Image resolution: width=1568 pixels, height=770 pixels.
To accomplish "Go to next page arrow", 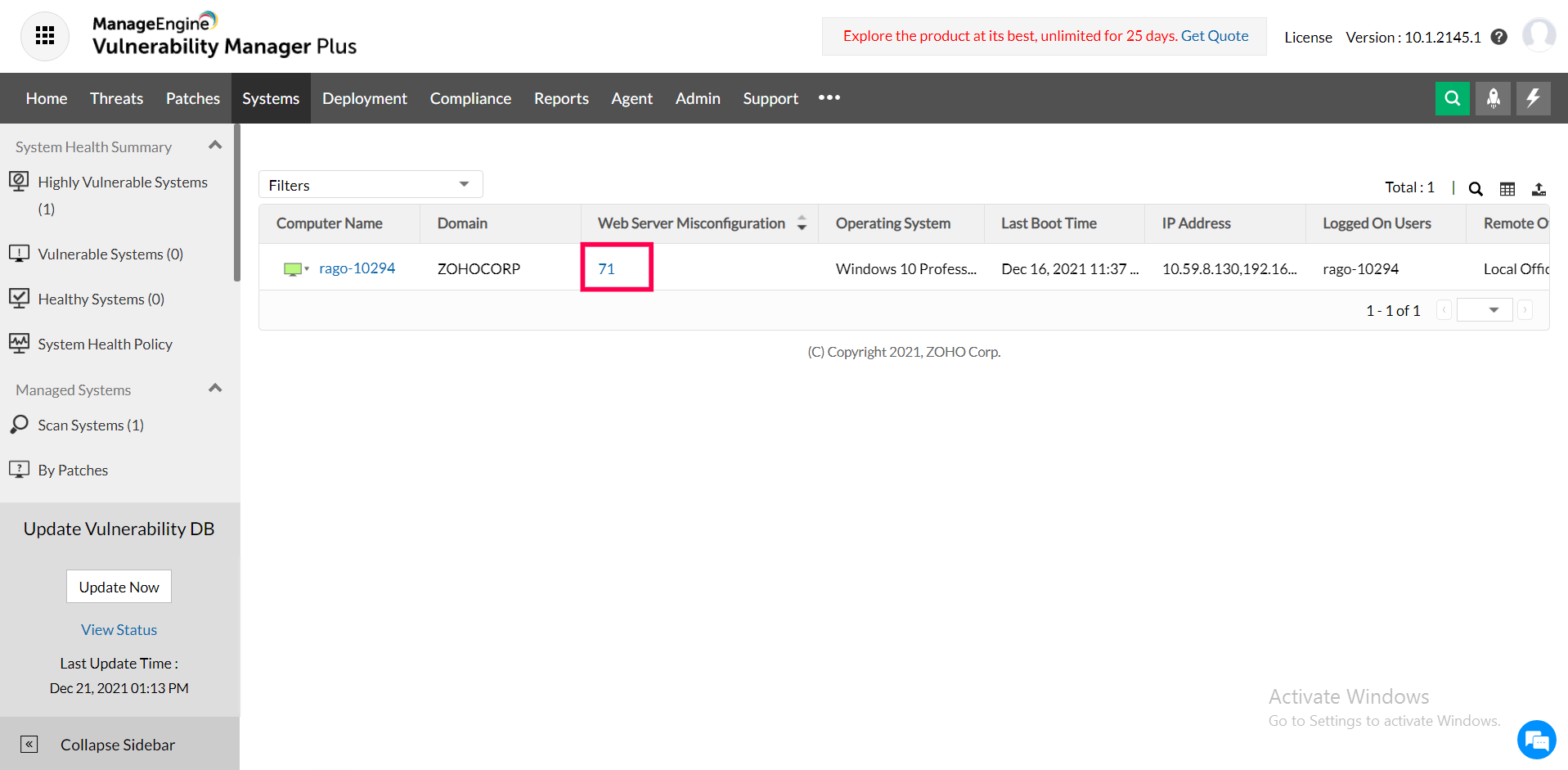I will [1525, 310].
